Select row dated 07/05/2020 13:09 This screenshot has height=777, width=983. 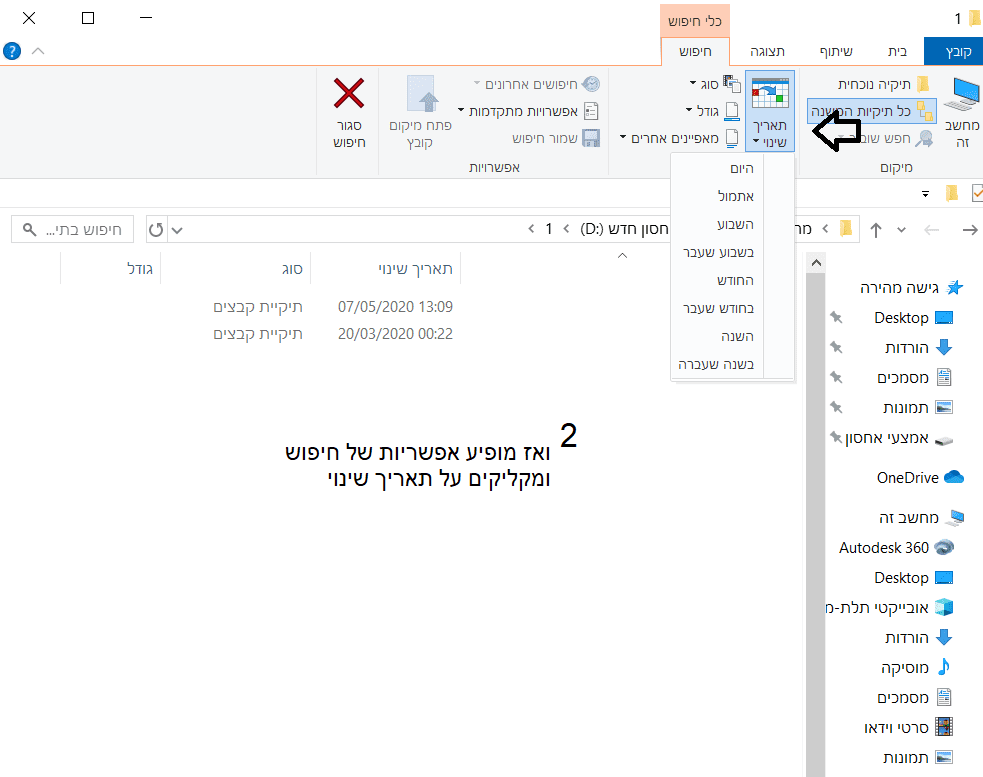395,307
